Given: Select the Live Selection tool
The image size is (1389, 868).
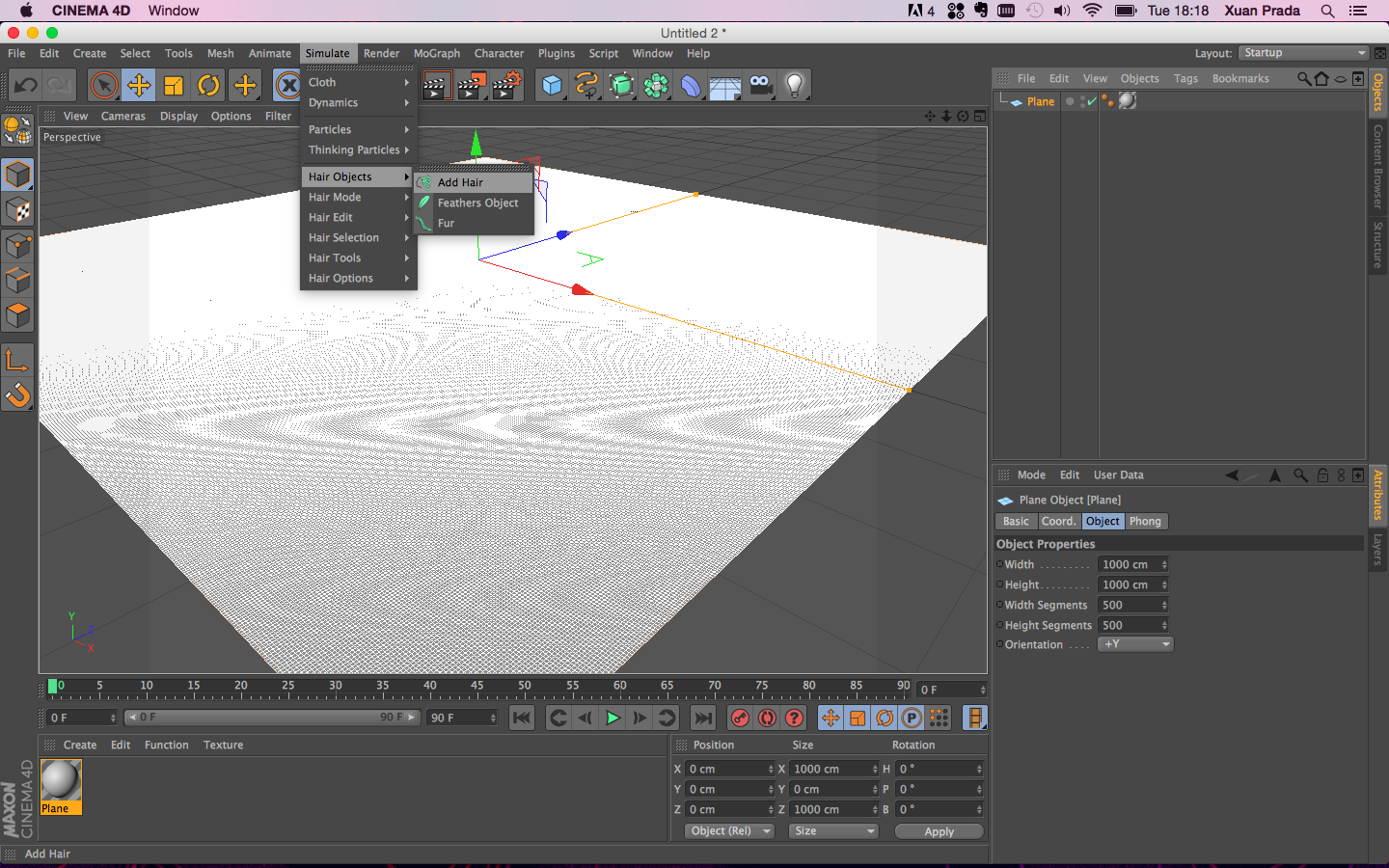Looking at the screenshot, I should tap(104, 85).
